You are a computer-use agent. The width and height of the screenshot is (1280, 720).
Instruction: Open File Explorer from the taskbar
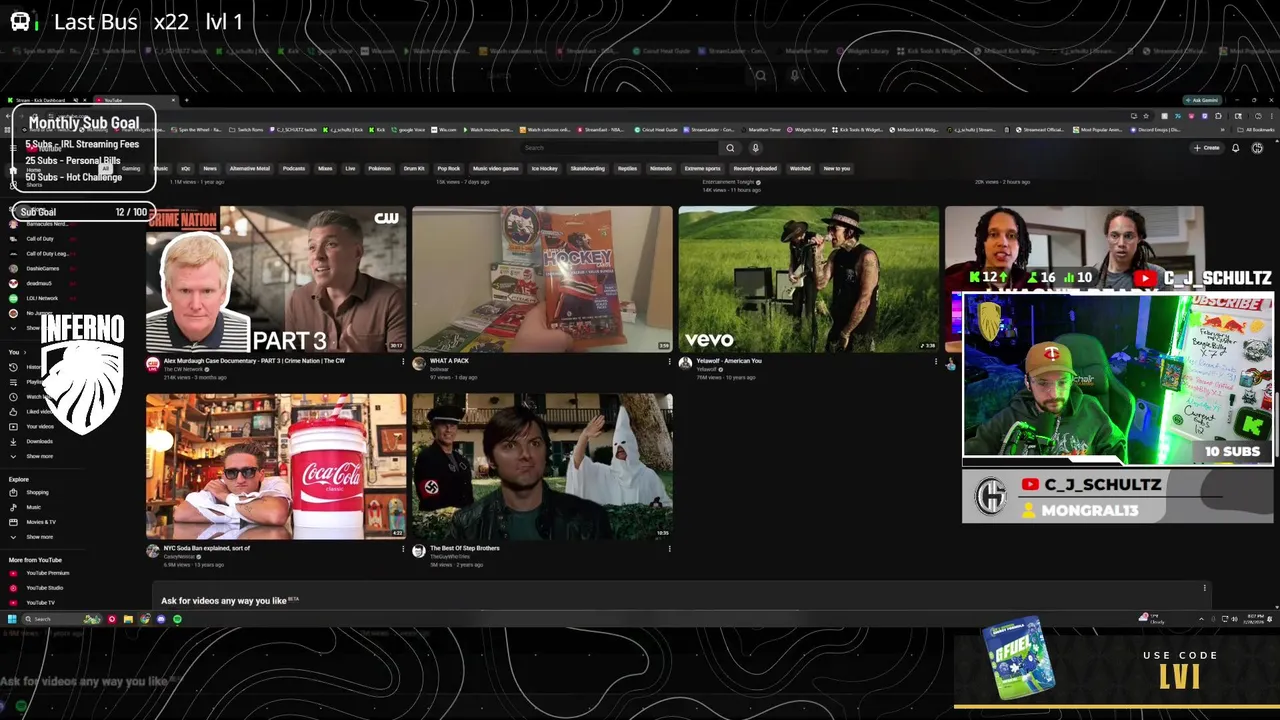128,619
